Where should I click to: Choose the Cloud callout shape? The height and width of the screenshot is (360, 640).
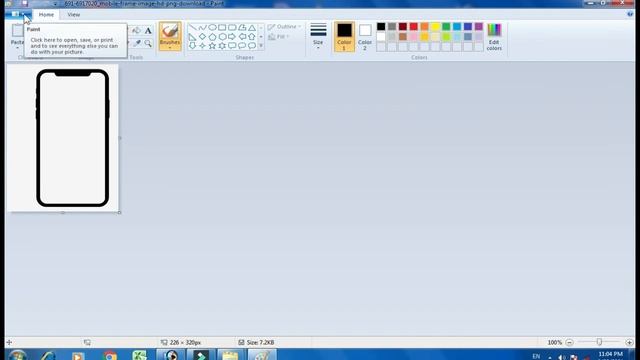[x=252, y=46]
